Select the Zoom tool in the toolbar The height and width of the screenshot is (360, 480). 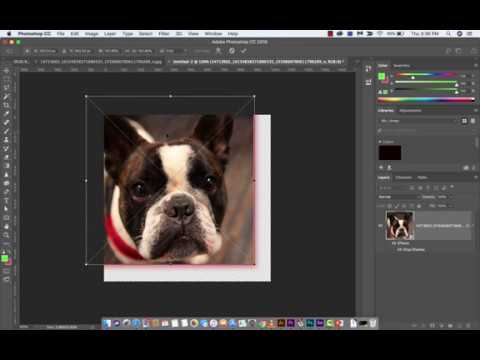coord(6,235)
